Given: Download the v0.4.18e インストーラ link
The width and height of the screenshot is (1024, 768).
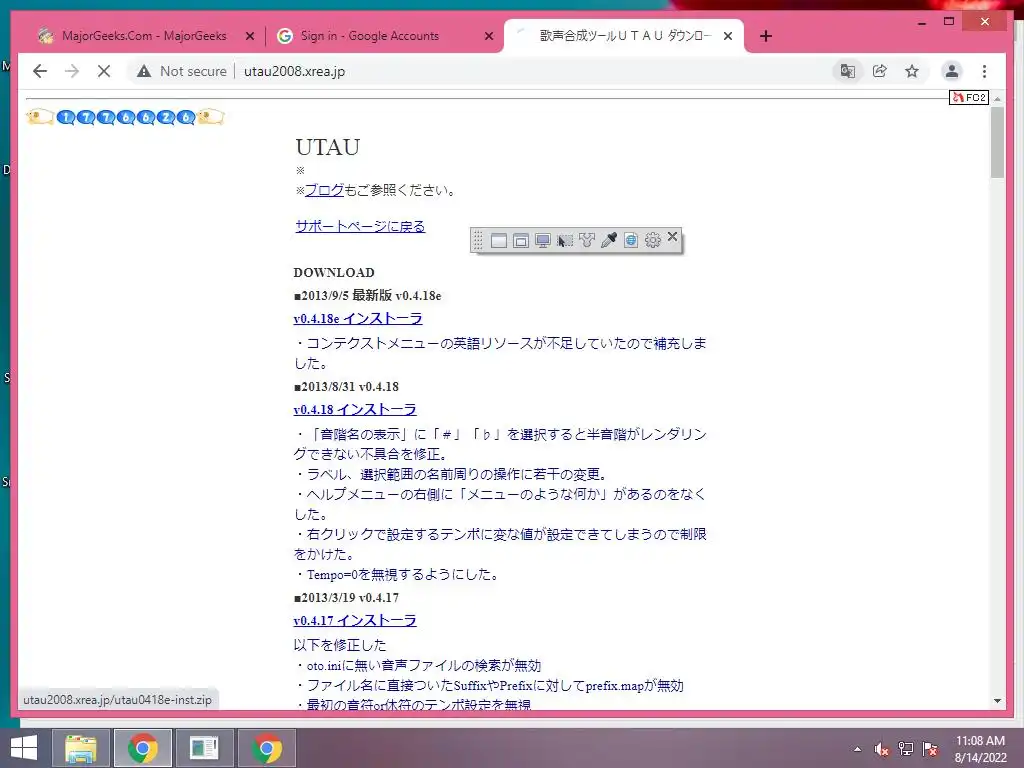Looking at the screenshot, I should pos(358,319).
